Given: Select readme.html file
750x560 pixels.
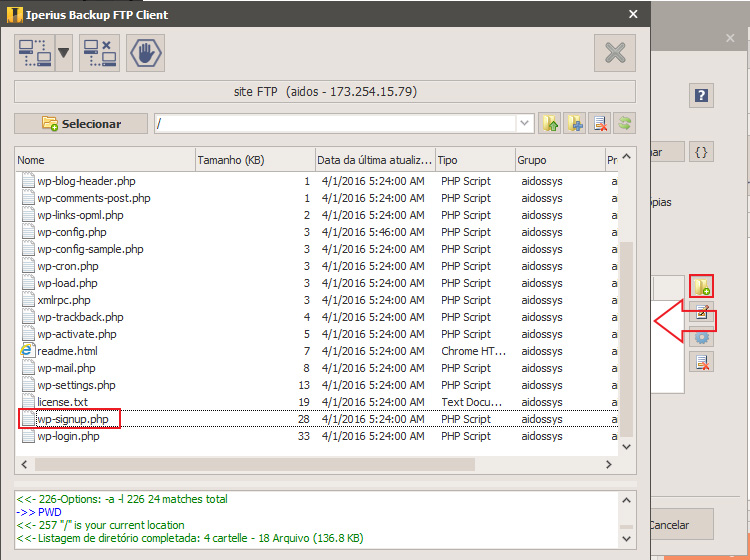Looking at the screenshot, I should click(x=67, y=351).
